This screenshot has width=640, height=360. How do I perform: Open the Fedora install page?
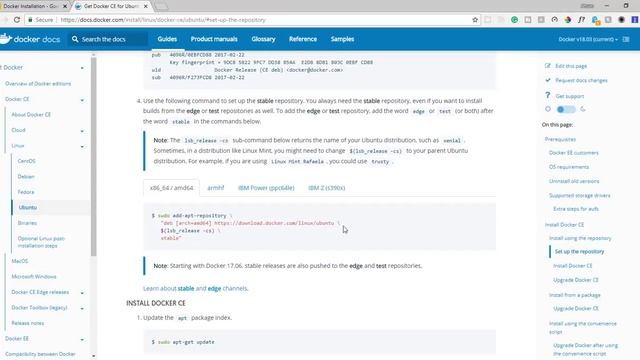tap(26, 192)
